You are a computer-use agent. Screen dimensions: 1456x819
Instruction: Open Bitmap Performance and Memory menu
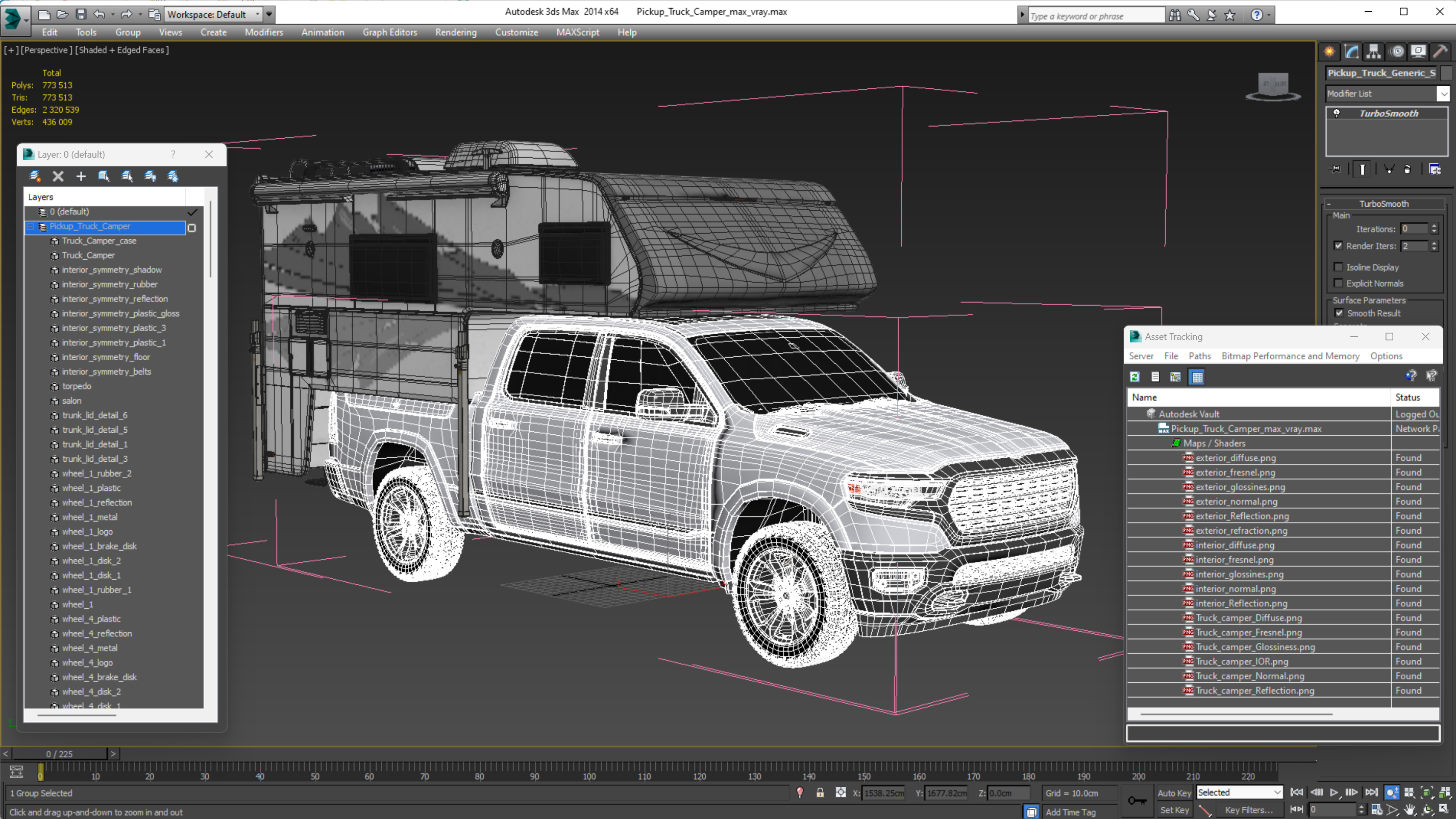tap(1290, 356)
